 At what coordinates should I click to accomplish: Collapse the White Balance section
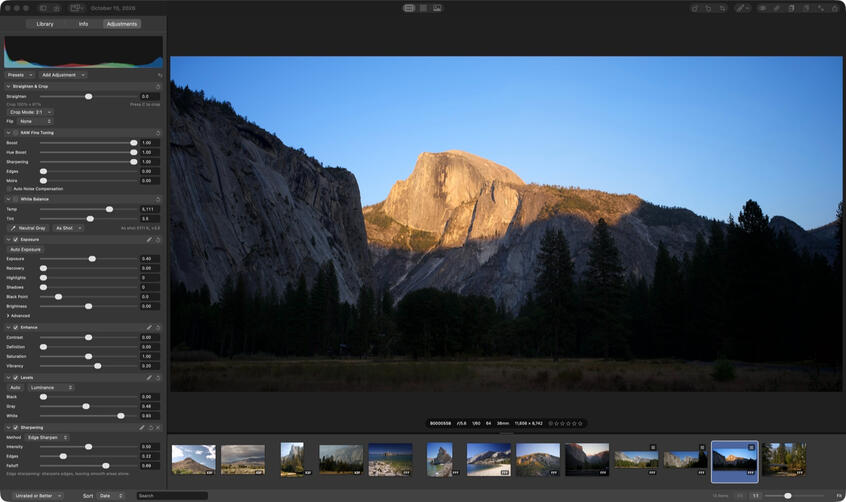pos(8,199)
